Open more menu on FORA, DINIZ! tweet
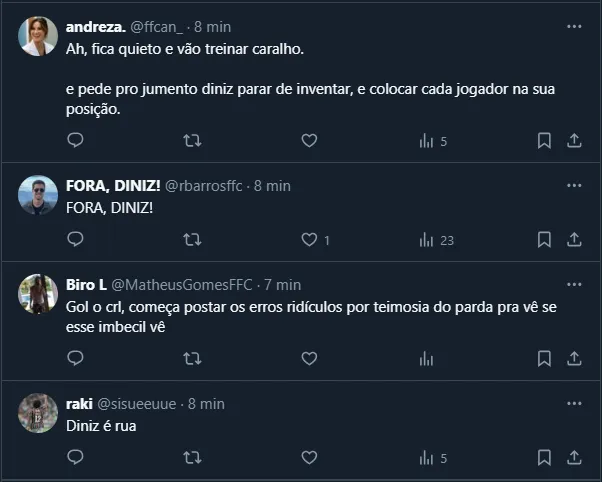 coord(573,186)
